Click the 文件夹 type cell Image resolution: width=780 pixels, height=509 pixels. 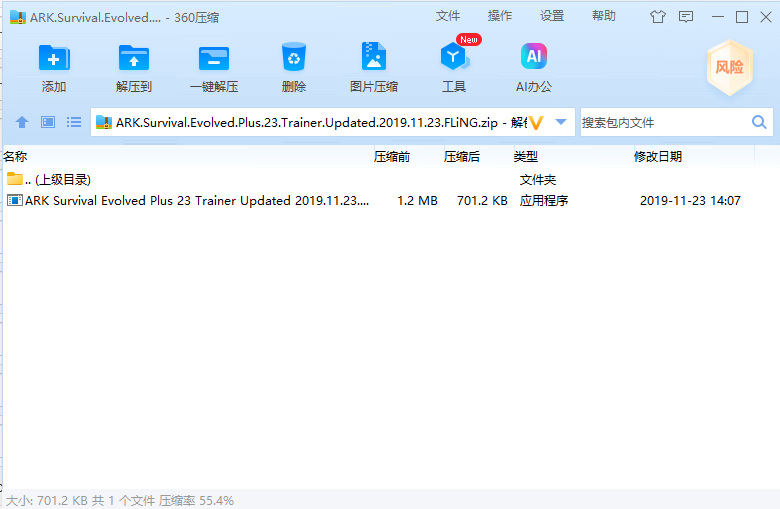point(538,180)
